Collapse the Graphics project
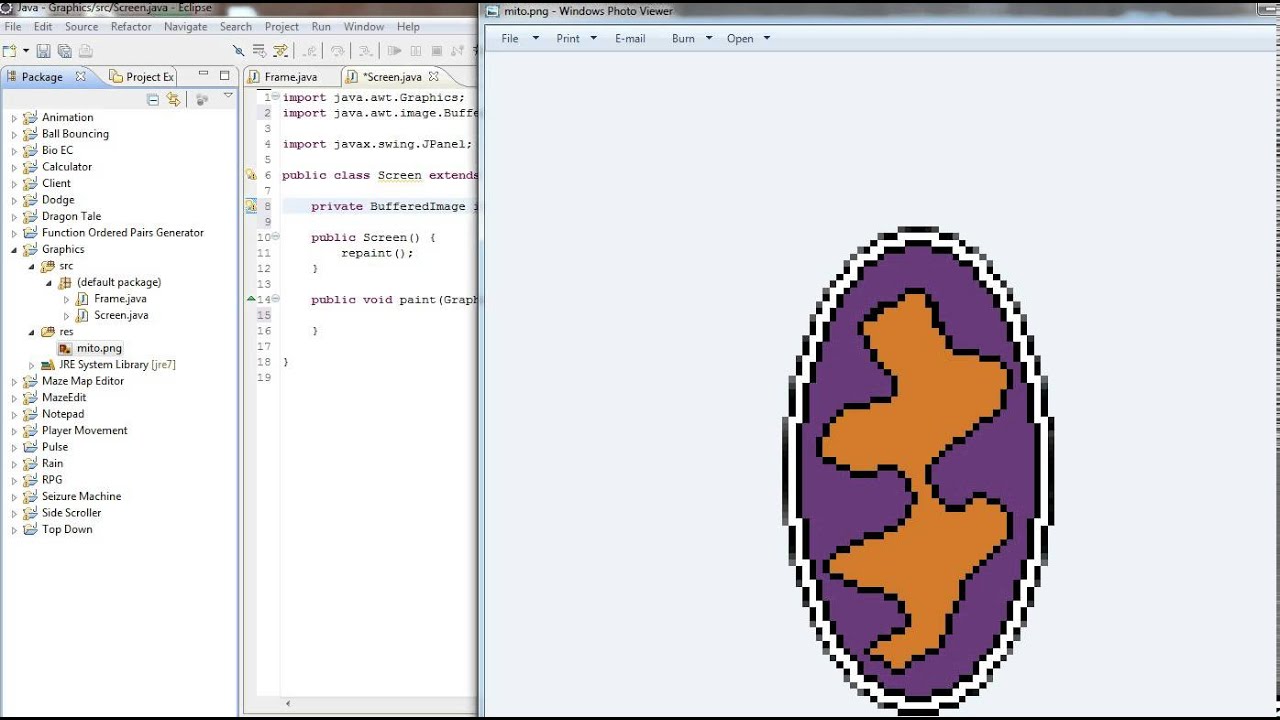 pos(14,250)
